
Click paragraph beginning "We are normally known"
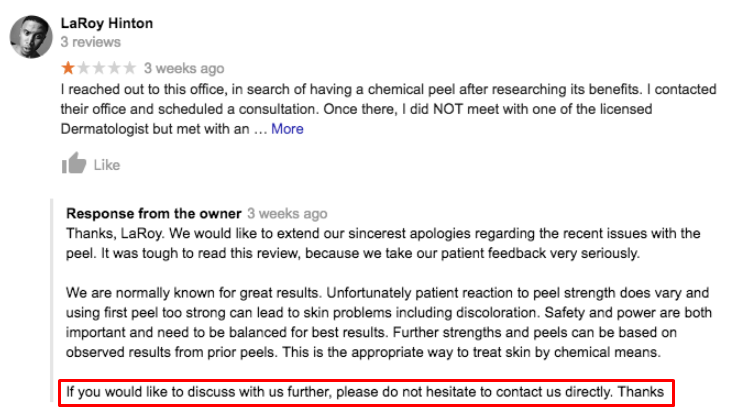click(x=389, y=323)
